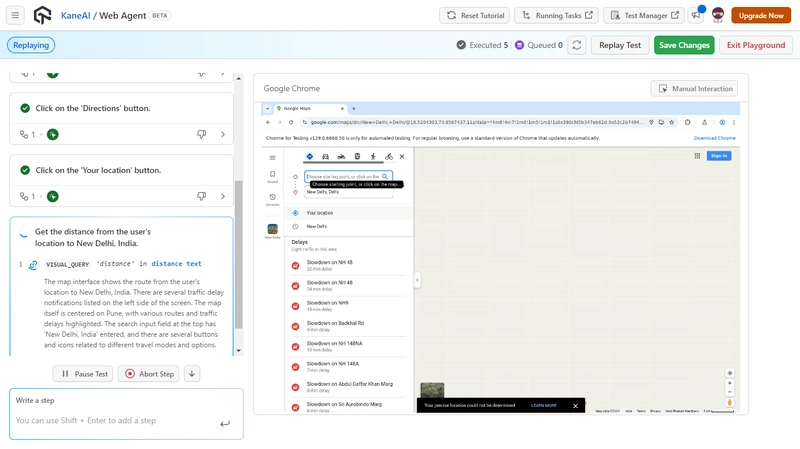800x449 pixels.
Task: Click the refresh icon next to Queued
Action: click(577, 45)
